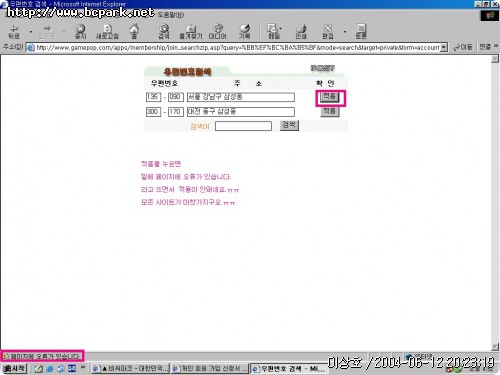Image resolution: width=500 pixels, height=375 pixels.
Task: Click the 검색 search button beside the keyword field
Action: [x=289, y=125]
